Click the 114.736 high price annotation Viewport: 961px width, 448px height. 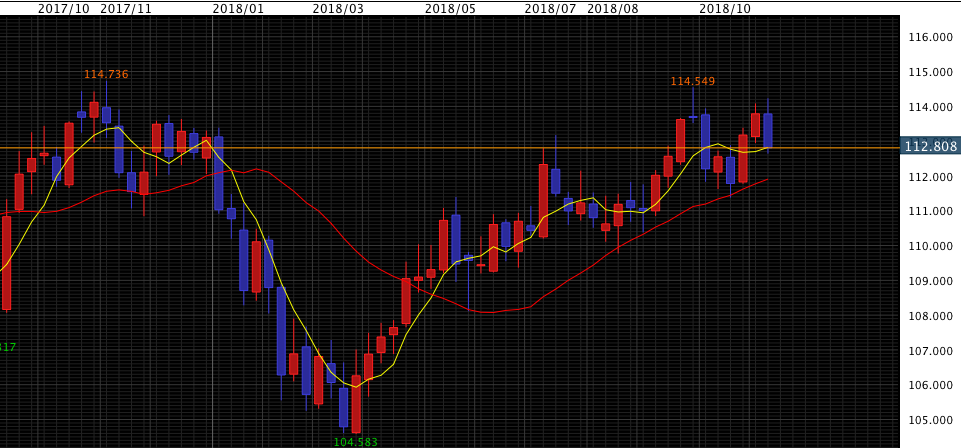coord(106,74)
